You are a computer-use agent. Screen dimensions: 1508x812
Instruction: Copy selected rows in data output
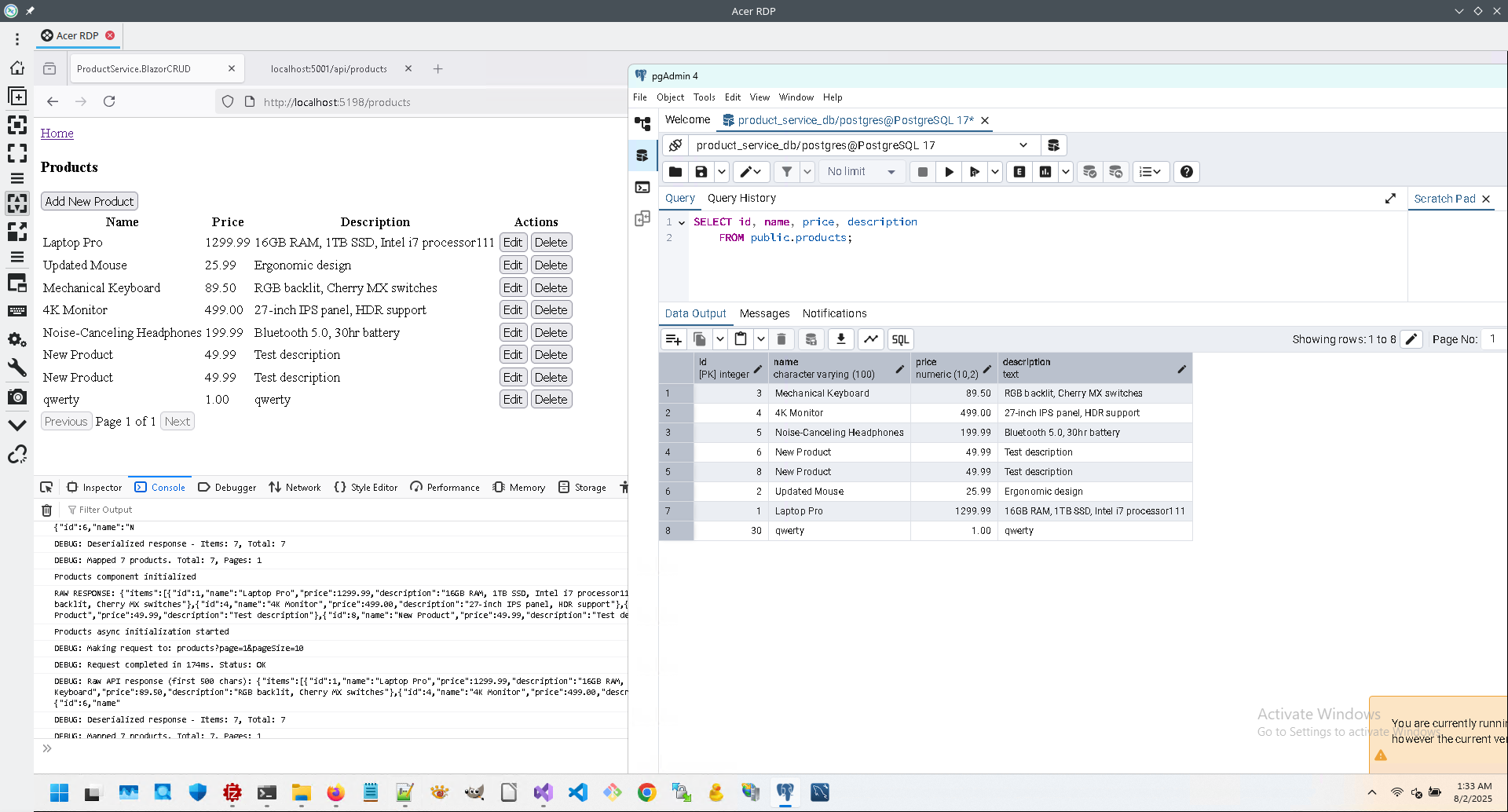(699, 339)
